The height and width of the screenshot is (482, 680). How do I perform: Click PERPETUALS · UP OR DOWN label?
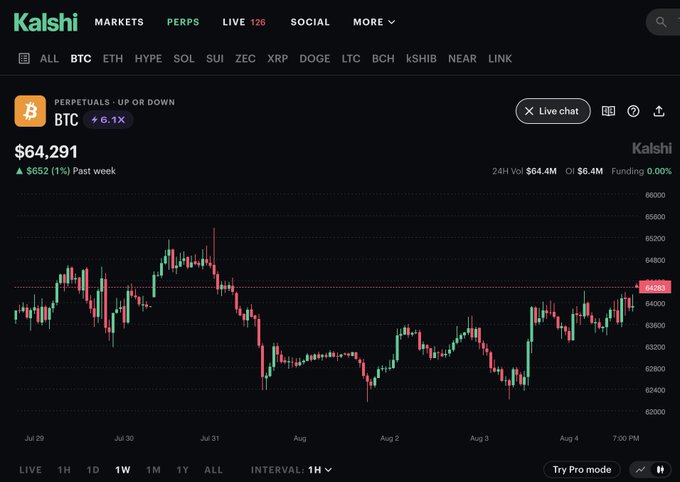tap(114, 102)
